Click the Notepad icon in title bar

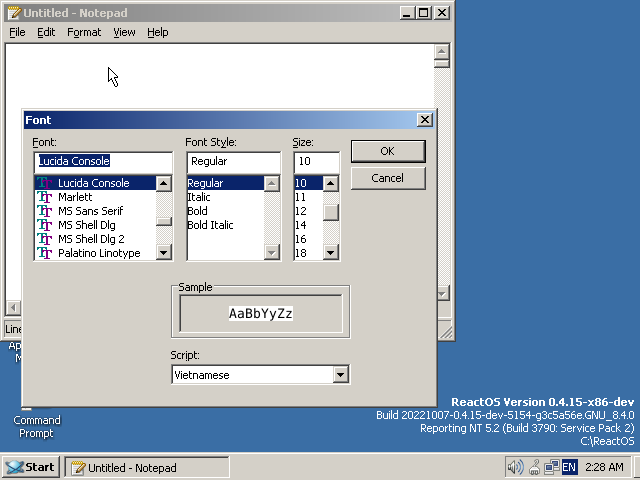pyautogui.click(x=14, y=12)
